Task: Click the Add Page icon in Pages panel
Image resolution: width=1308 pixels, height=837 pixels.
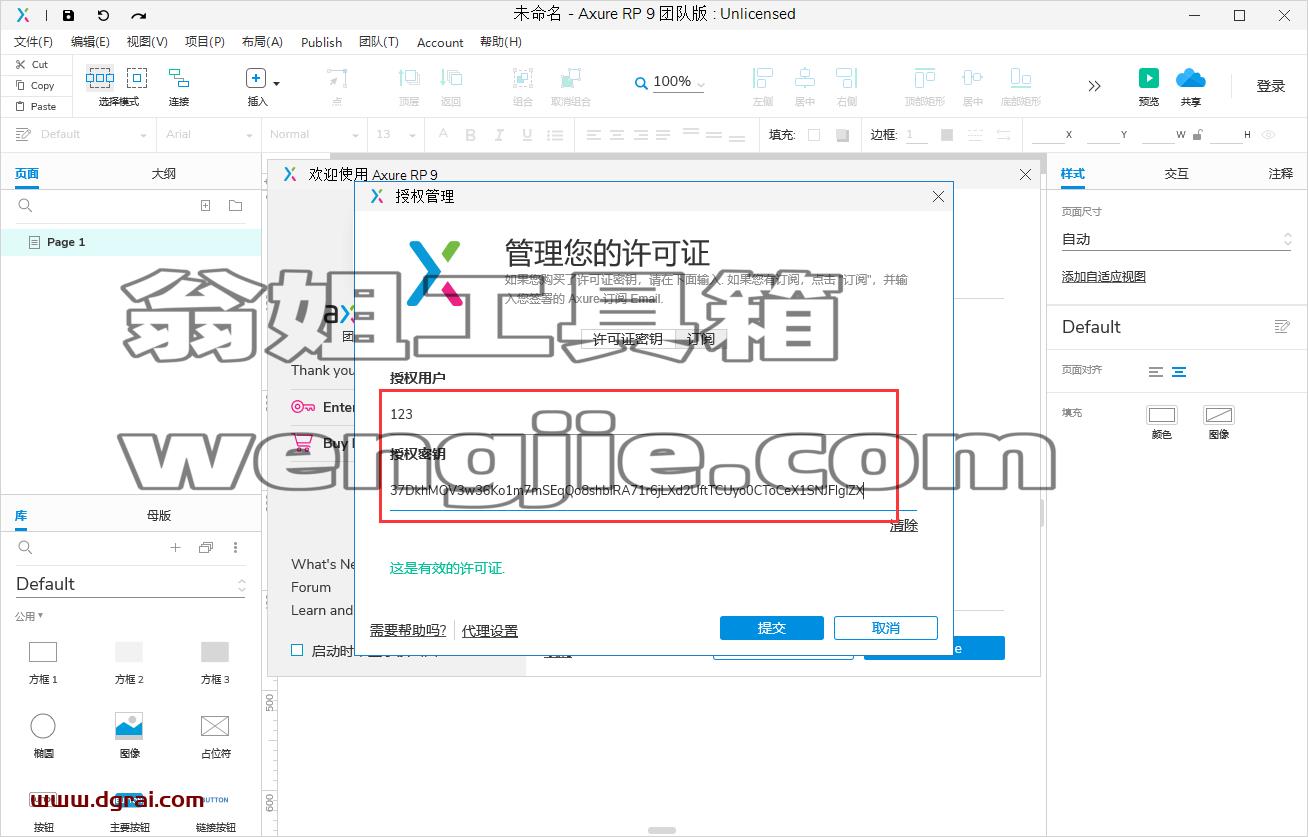Action: pos(206,206)
